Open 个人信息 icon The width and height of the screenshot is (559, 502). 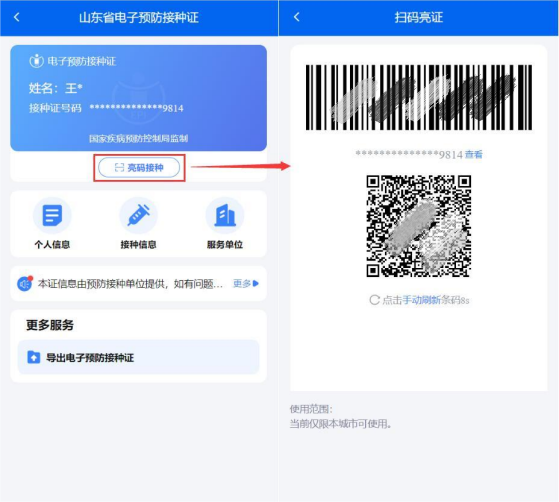[x=52, y=215]
